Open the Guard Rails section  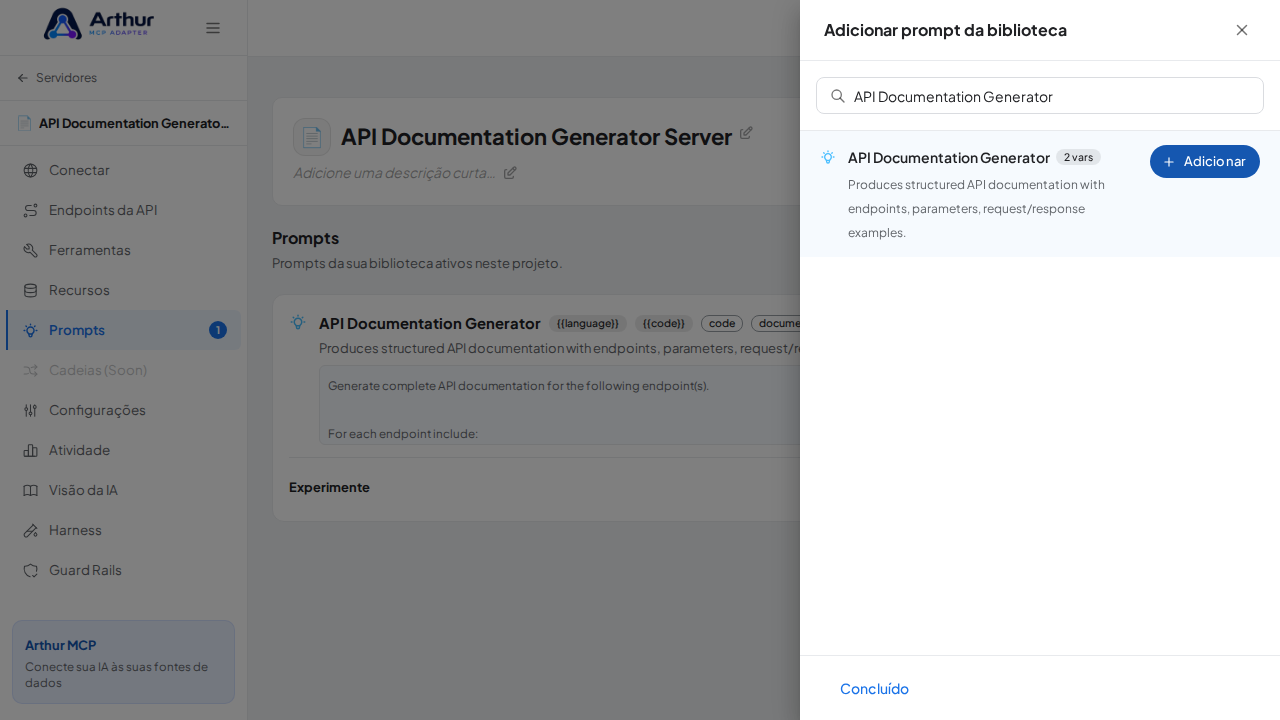[x=123, y=570]
